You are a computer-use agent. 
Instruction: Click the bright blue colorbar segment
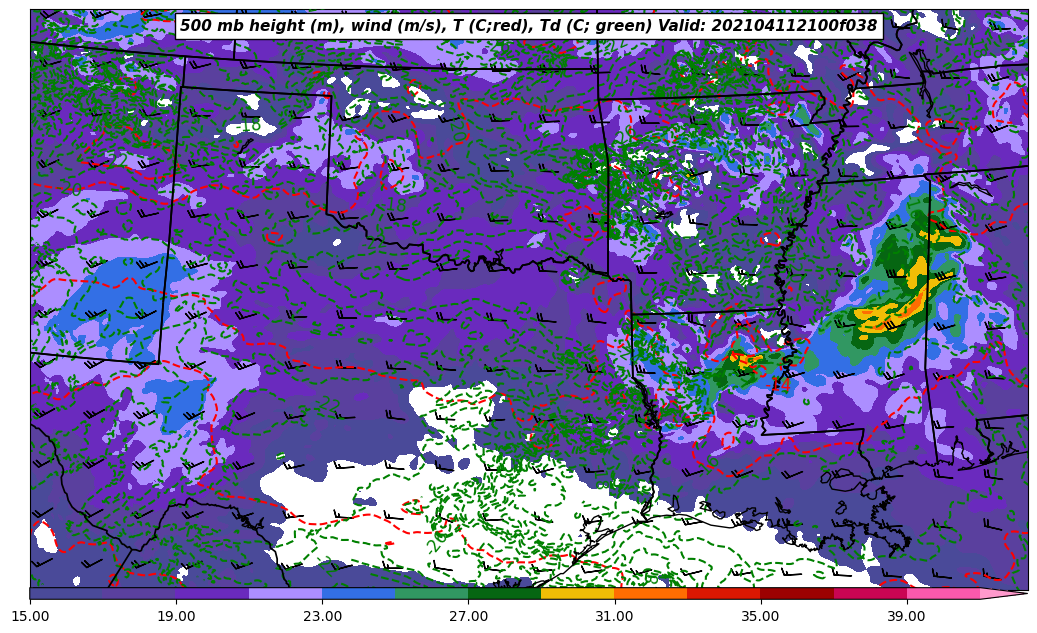pyautogui.click(x=358, y=593)
